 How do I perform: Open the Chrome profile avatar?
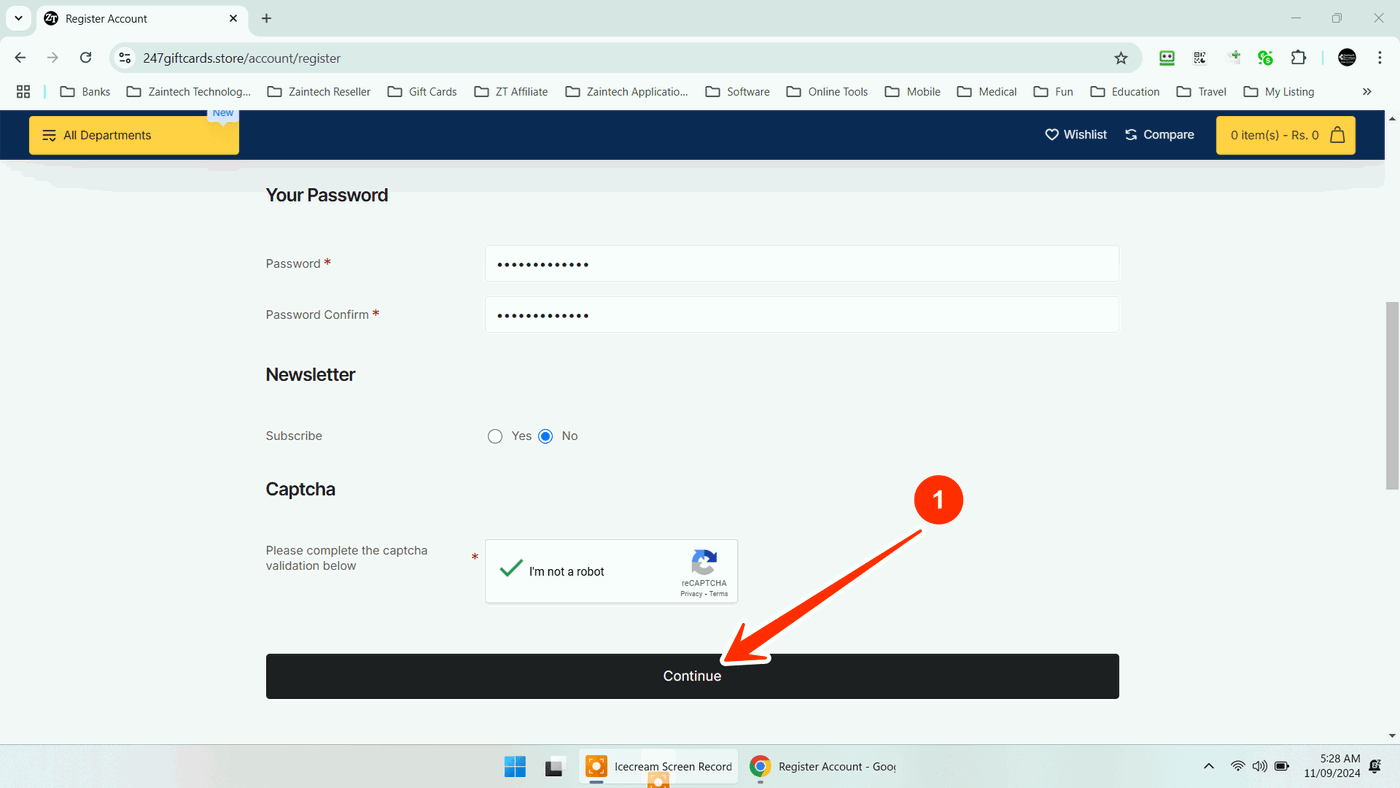(1347, 58)
